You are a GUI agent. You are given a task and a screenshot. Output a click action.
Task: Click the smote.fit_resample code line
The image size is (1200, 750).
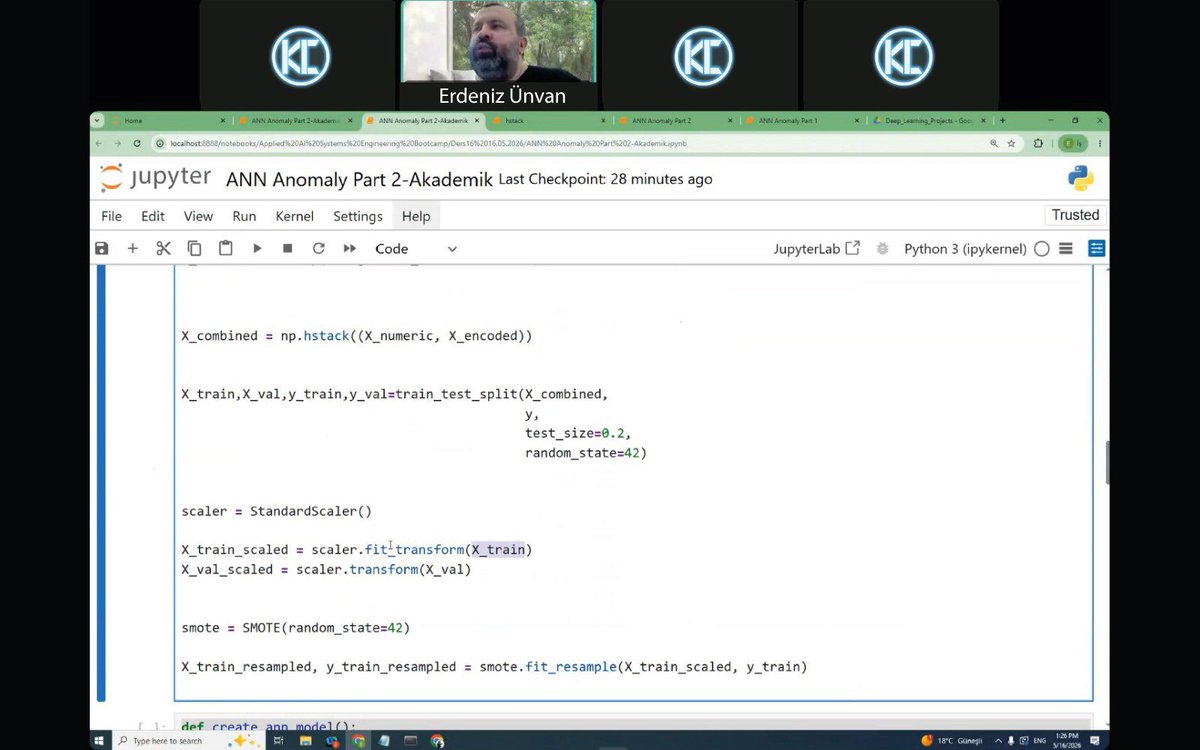[x=494, y=667]
